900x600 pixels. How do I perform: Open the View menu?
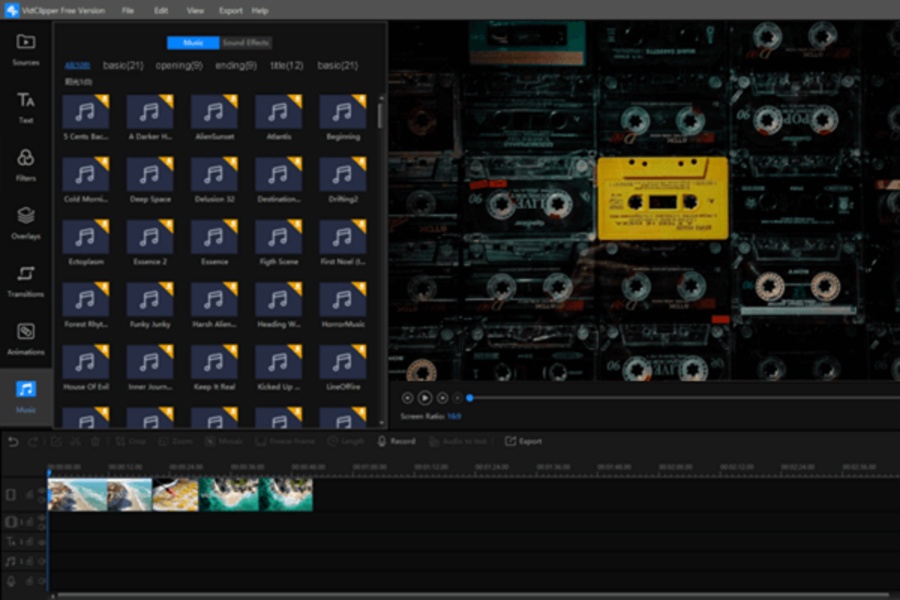pos(195,10)
